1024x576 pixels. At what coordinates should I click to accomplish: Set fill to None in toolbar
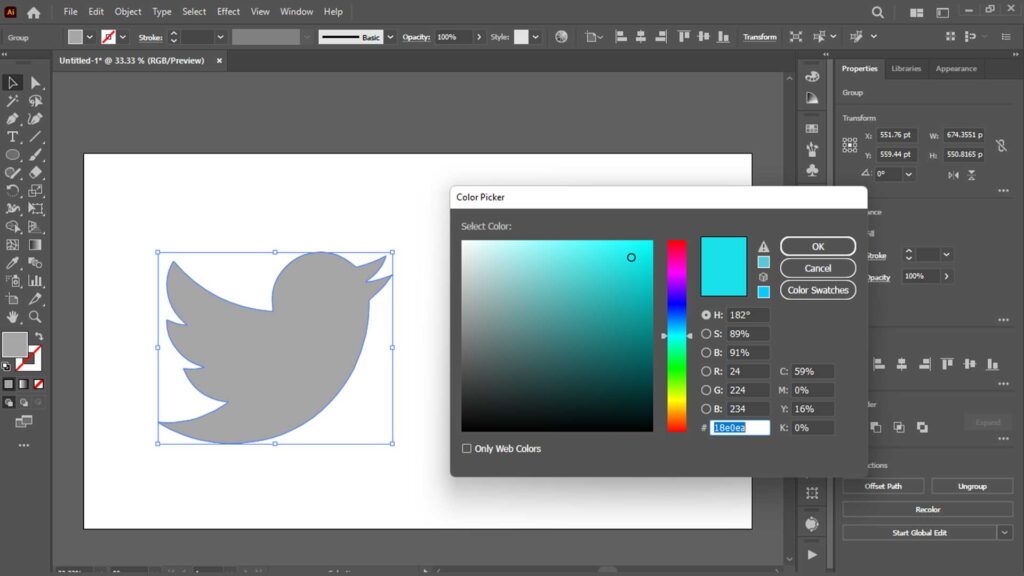[39, 385]
